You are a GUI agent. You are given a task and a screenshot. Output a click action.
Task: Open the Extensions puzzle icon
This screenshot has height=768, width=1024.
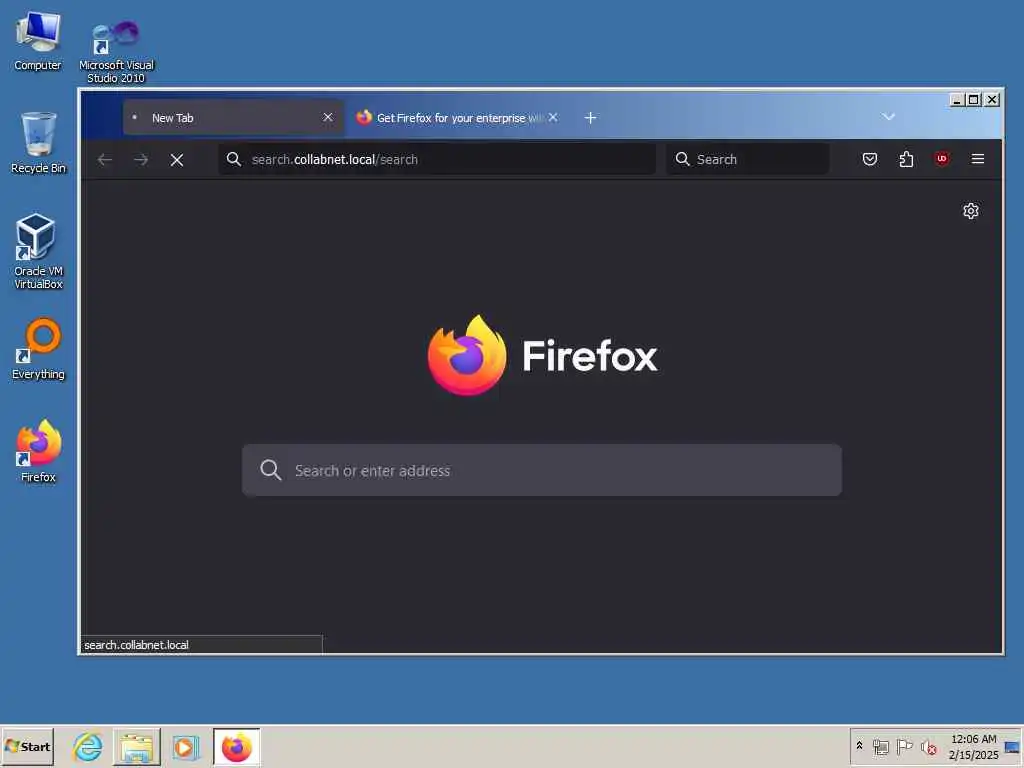pos(906,159)
